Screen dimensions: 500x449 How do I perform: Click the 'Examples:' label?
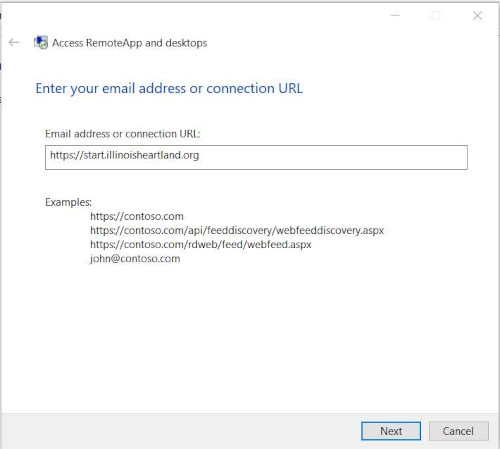68,202
